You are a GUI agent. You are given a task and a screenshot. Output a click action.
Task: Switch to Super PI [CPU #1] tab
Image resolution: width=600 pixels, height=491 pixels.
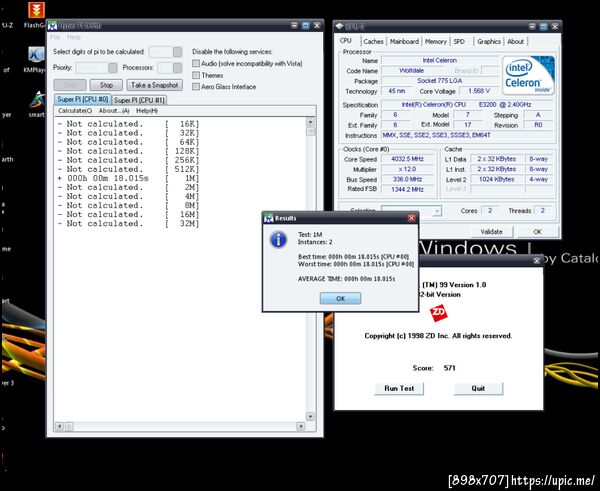pyautogui.click(x=139, y=100)
